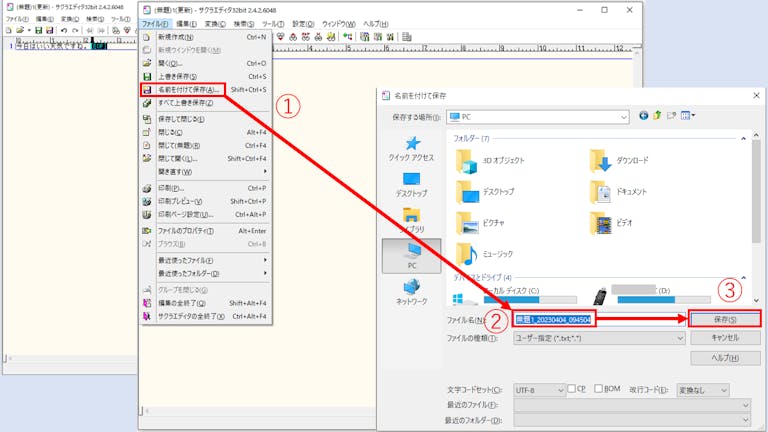Click New file icon in back window toolbar
The image size is (768, 432).
pyautogui.click(x=8, y=30)
